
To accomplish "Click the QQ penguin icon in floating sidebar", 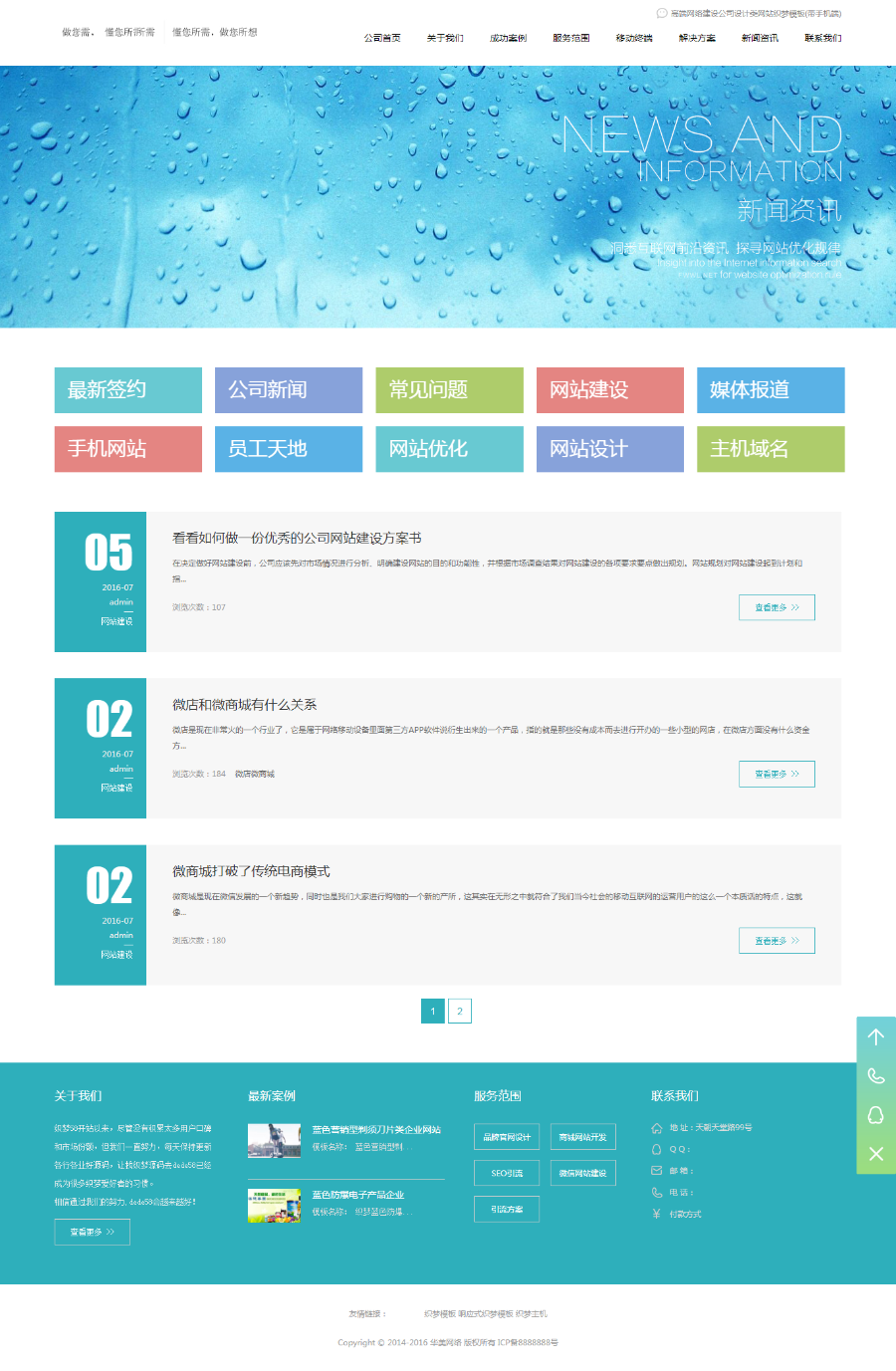I will click(876, 1114).
